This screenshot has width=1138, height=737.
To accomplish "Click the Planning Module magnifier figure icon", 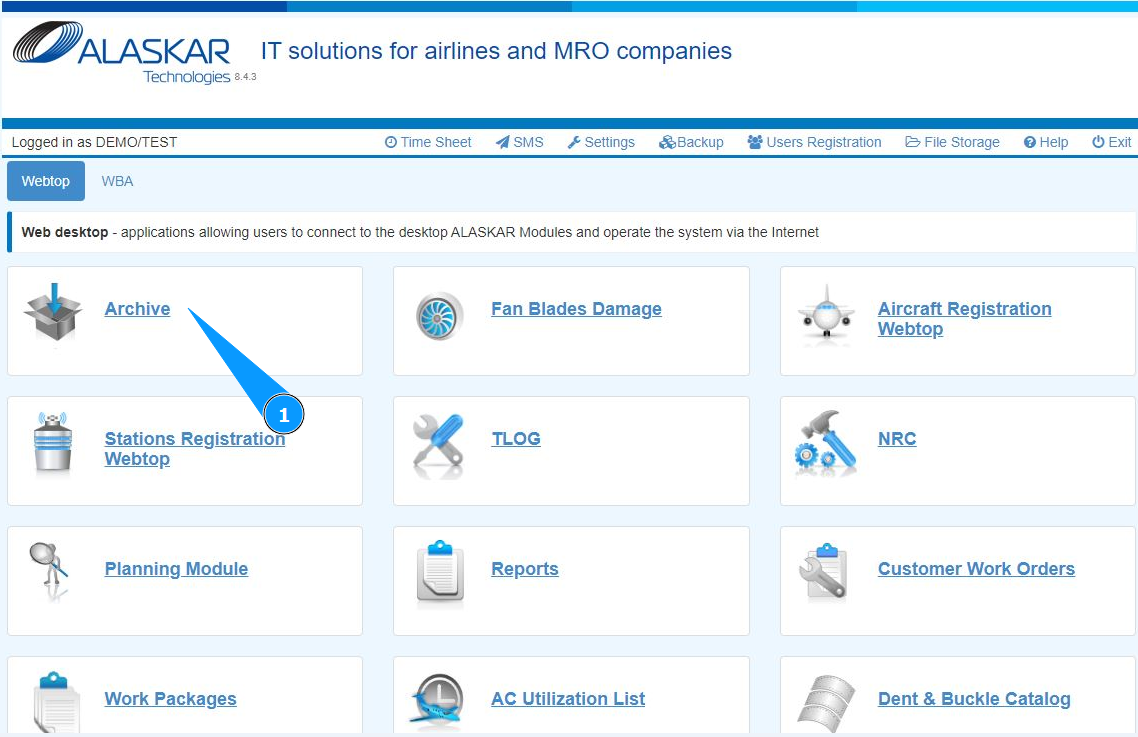I will click(x=49, y=571).
